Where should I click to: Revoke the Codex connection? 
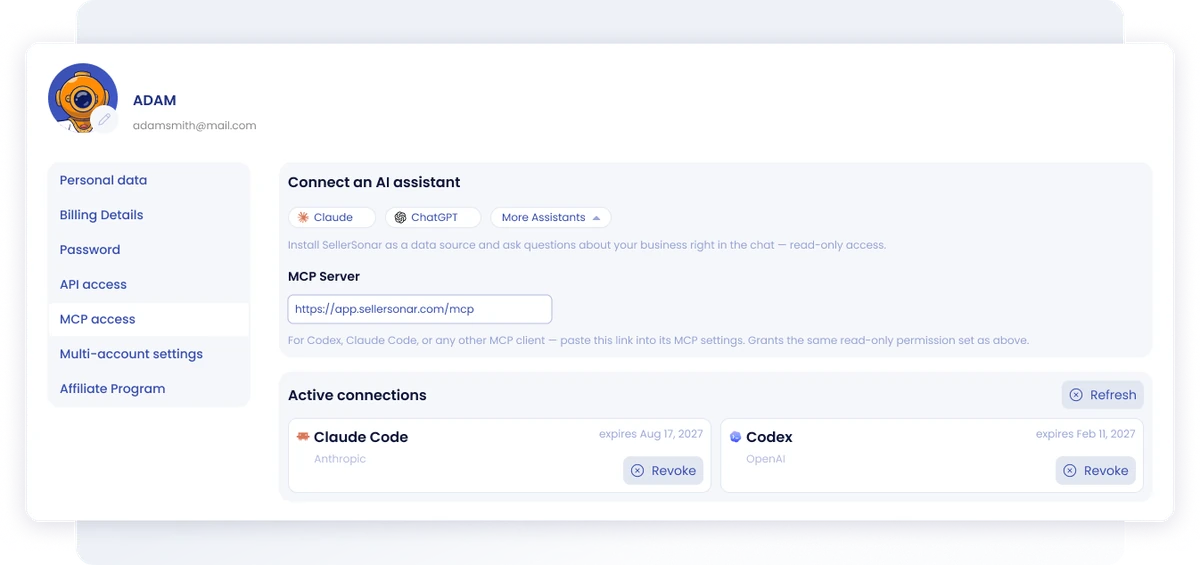tap(1095, 471)
